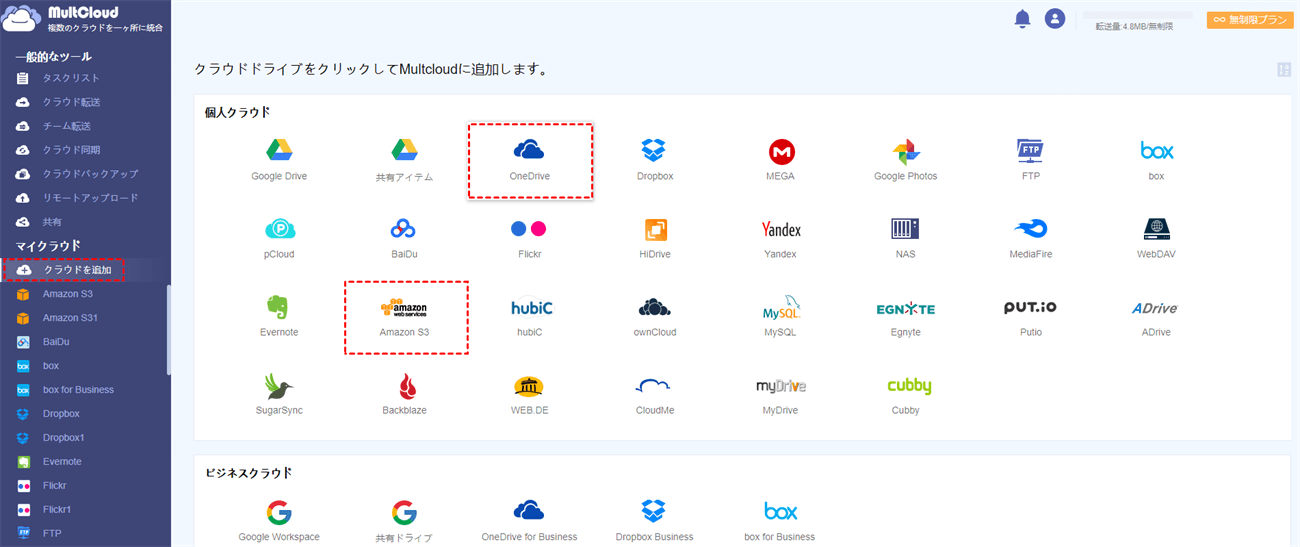Toggle the cloud list layout view icon
1300x547 pixels.
pos(1284,69)
